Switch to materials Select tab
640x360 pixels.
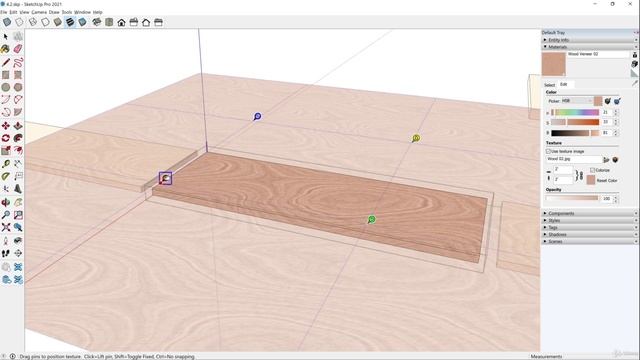pos(549,85)
